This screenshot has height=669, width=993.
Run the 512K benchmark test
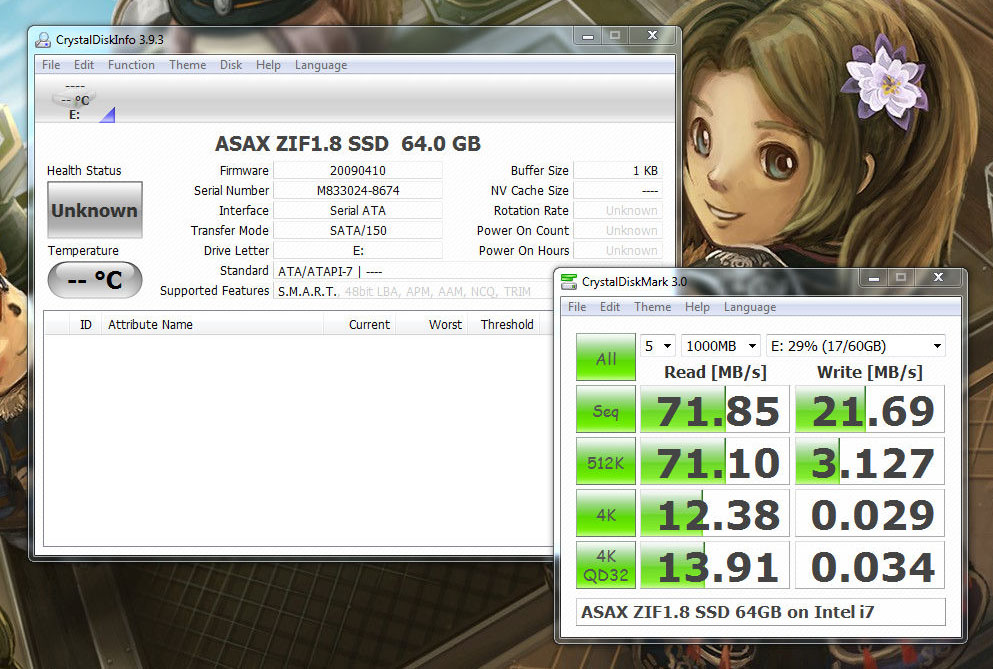(606, 461)
